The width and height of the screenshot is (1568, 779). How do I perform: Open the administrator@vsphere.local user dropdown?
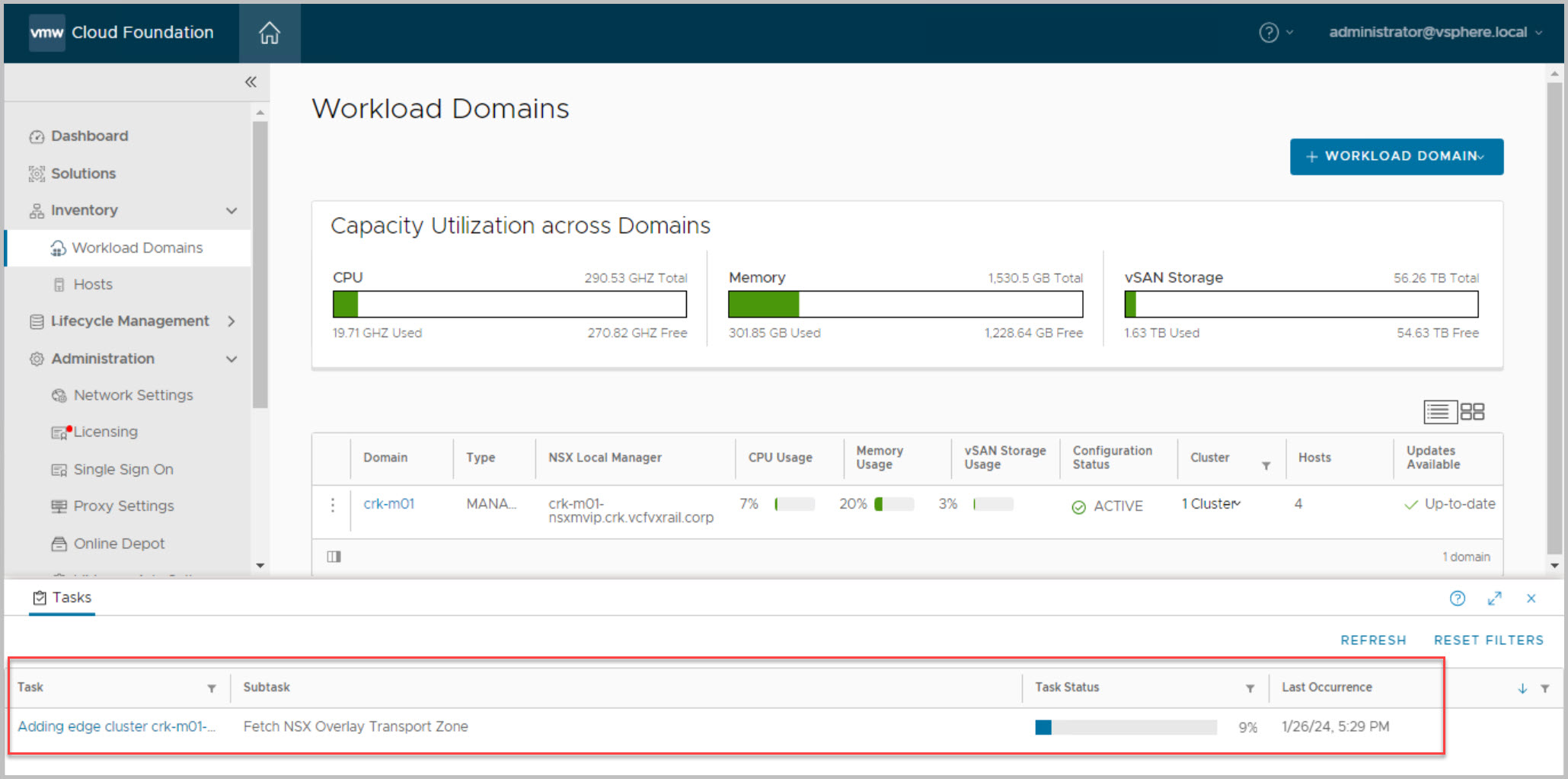pos(1435,33)
